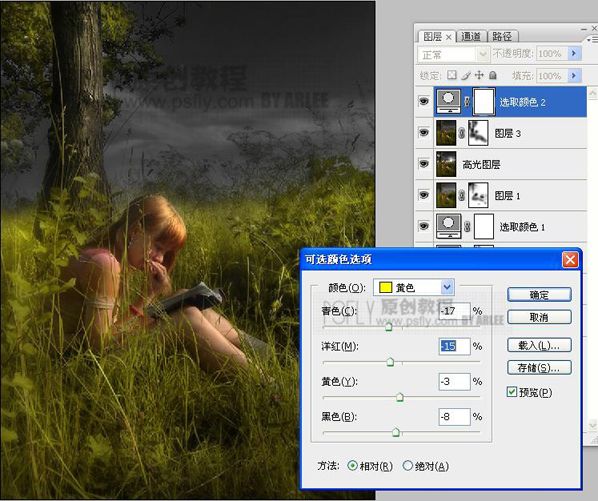Click link icon on 选取颜色 1 layer

click(467, 226)
